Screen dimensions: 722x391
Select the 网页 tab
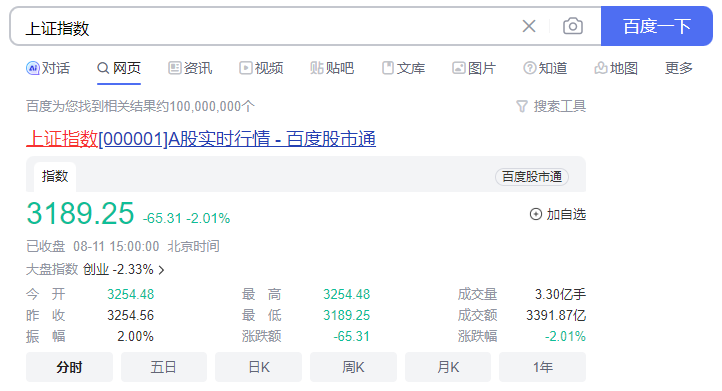119,68
